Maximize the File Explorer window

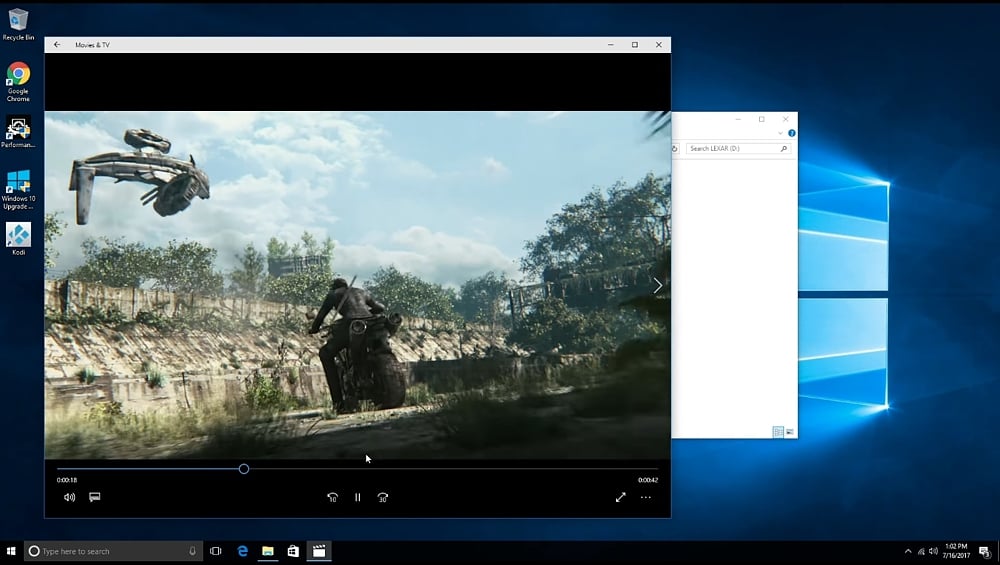click(761, 119)
